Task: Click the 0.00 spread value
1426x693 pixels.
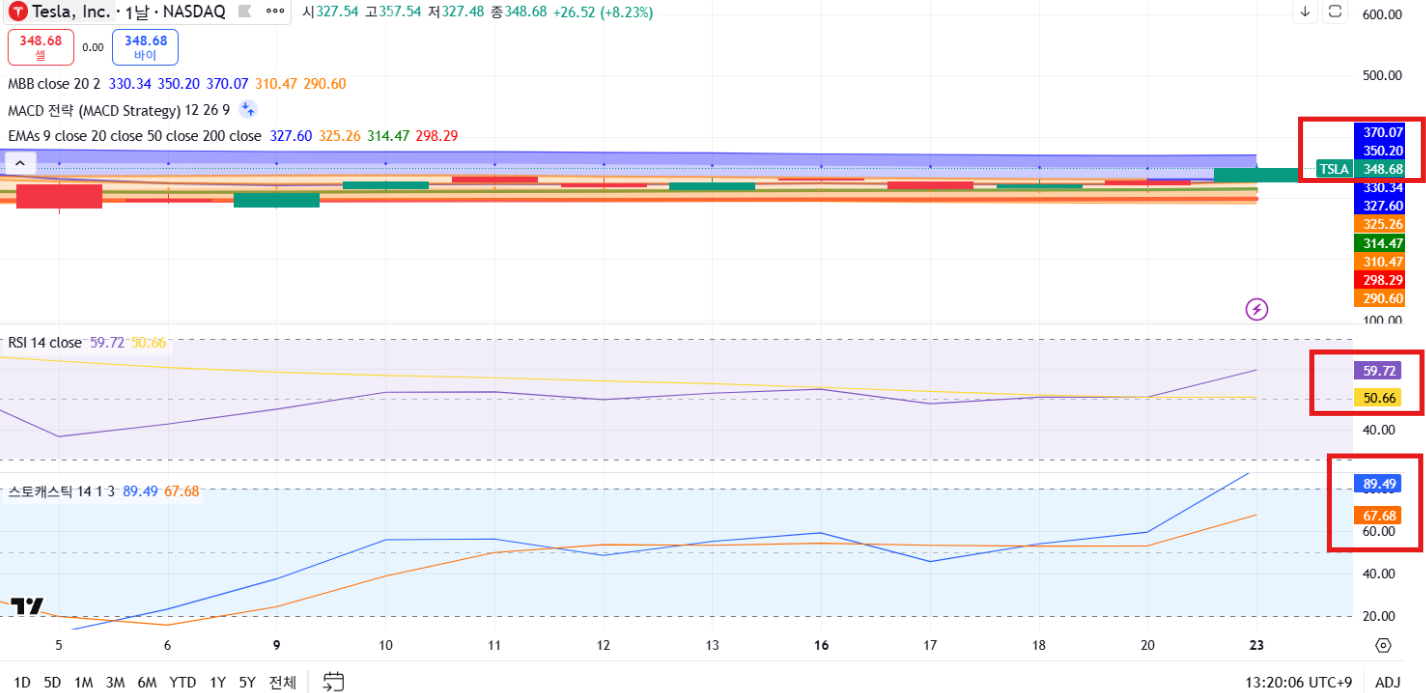Action: pyautogui.click(x=93, y=47)
